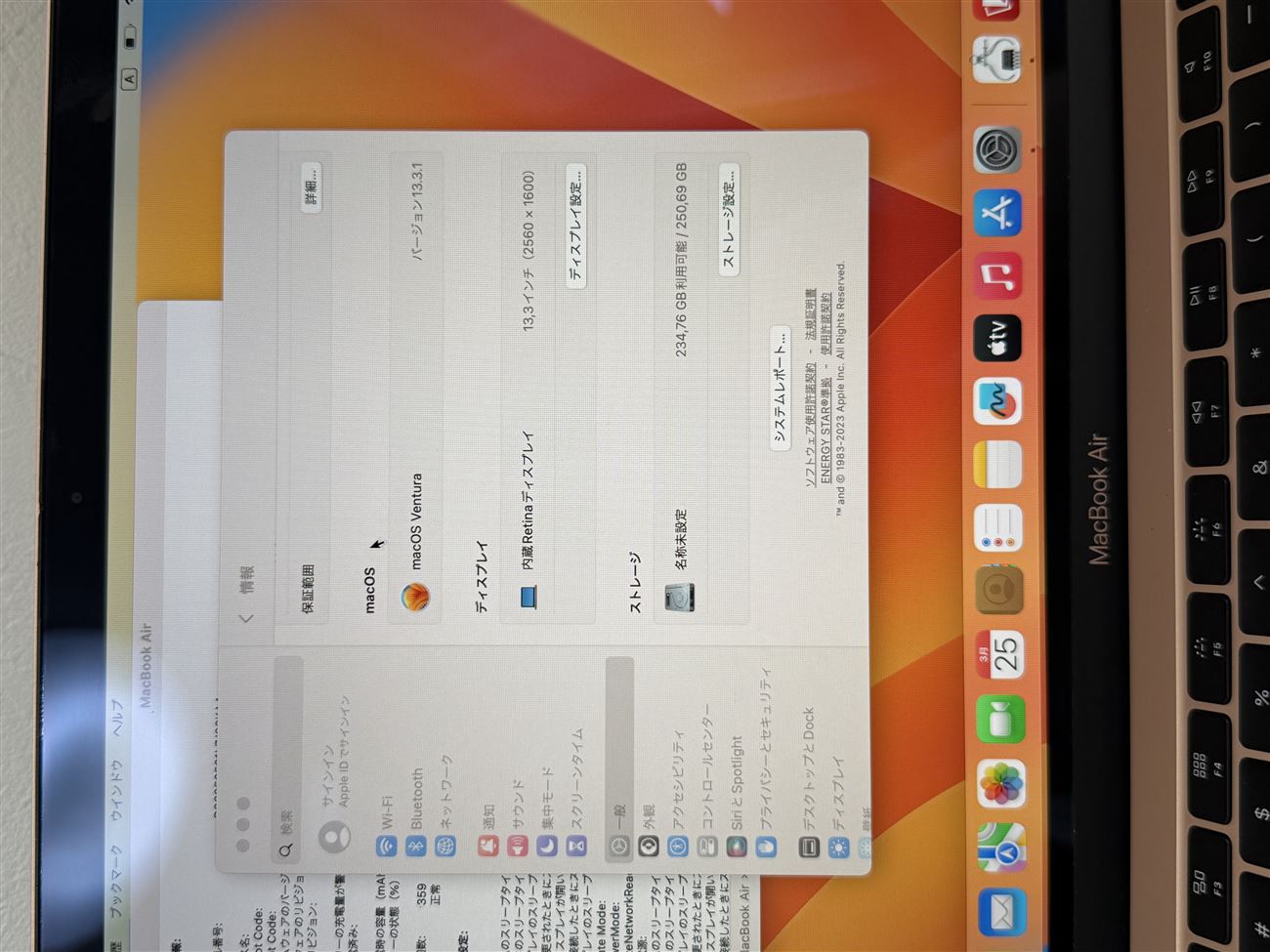Select サウンド in the sidebar
This screenshot has height=952, width=1270.
point(518,818)
